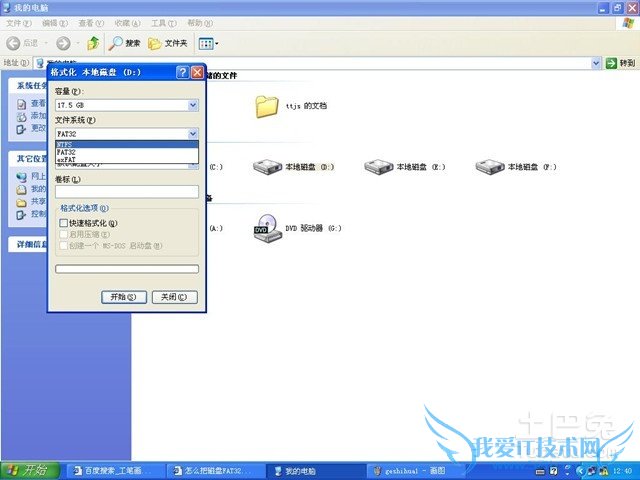Open the 帮助 (Help) menu

coord(200,23)
